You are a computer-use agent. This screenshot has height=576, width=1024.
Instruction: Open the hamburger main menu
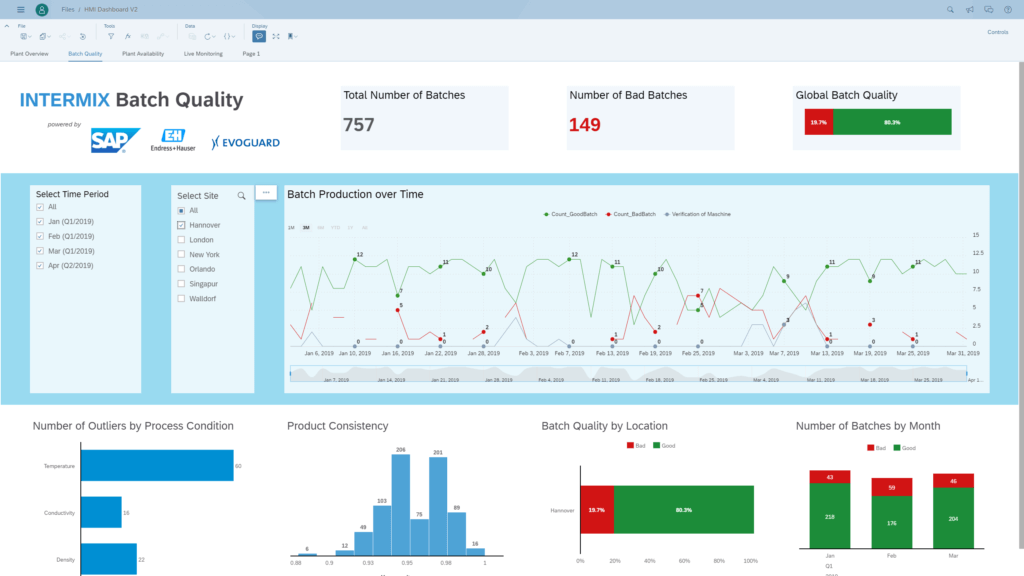tap(21, 10)
